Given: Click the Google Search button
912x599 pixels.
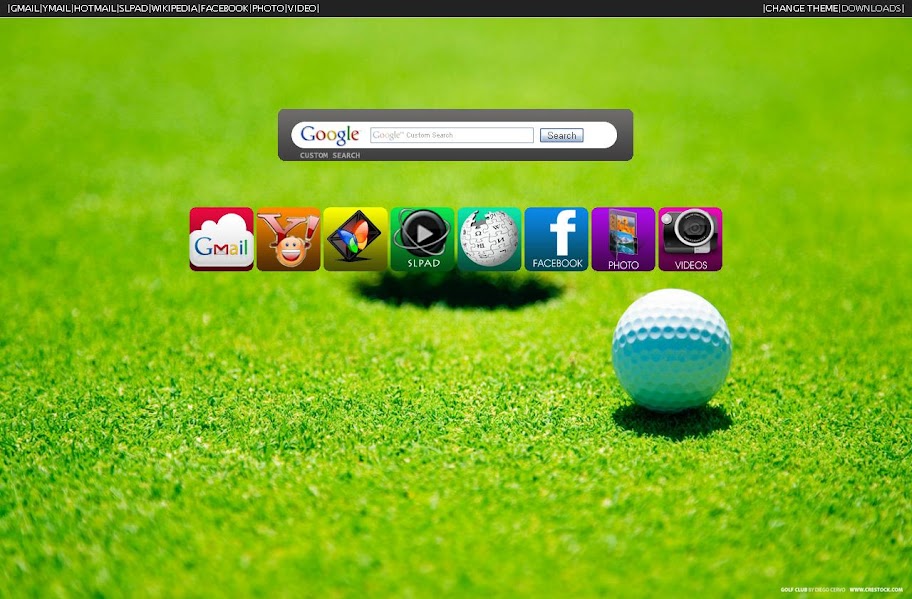Looking at the screenshot, I should [x=561, y=136].
